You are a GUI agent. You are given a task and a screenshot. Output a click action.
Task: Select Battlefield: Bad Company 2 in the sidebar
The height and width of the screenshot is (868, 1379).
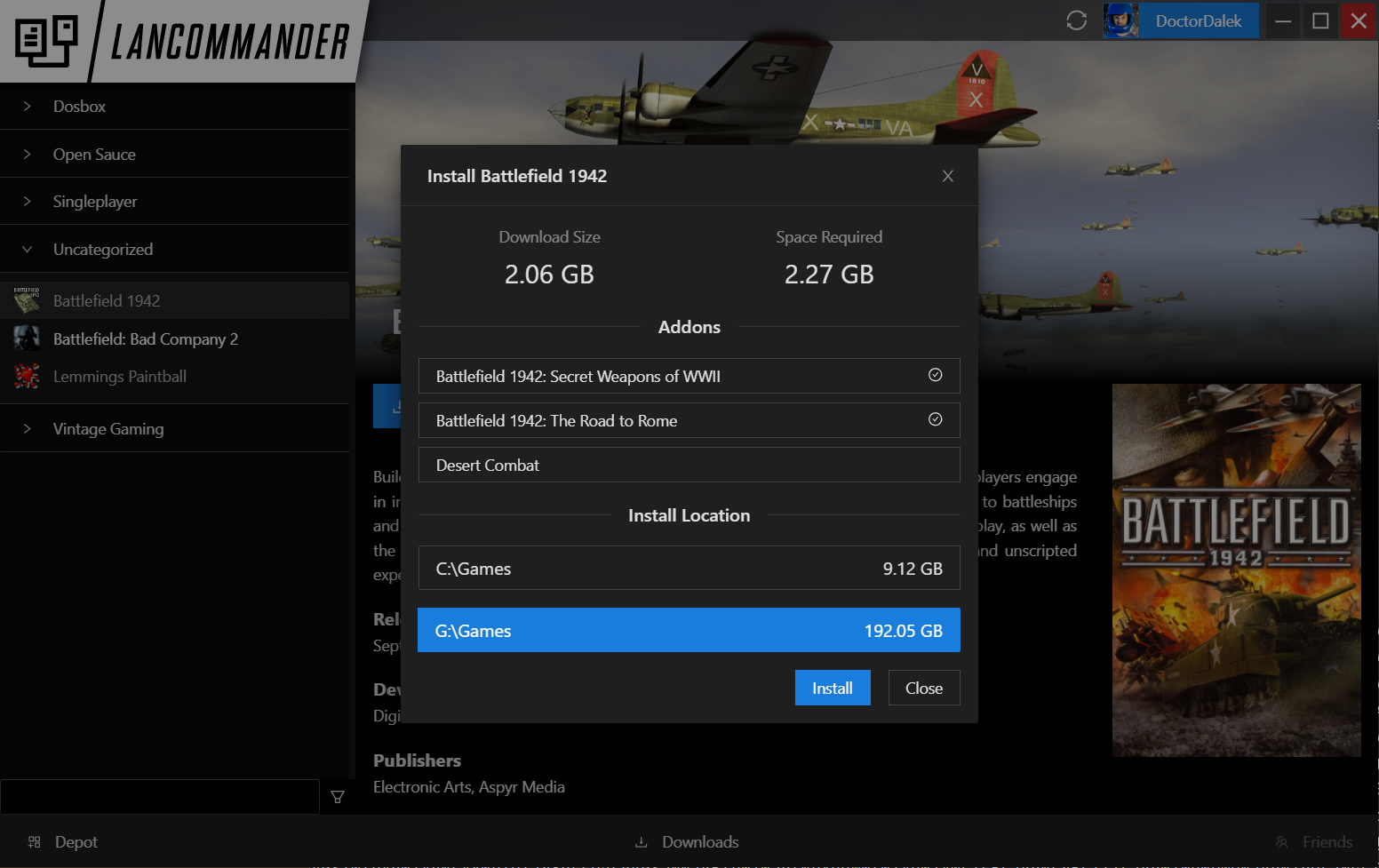coord(146,338)
